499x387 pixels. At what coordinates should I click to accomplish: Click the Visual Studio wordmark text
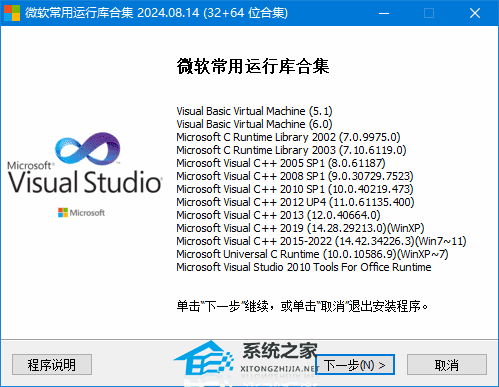tap(85, 182)
